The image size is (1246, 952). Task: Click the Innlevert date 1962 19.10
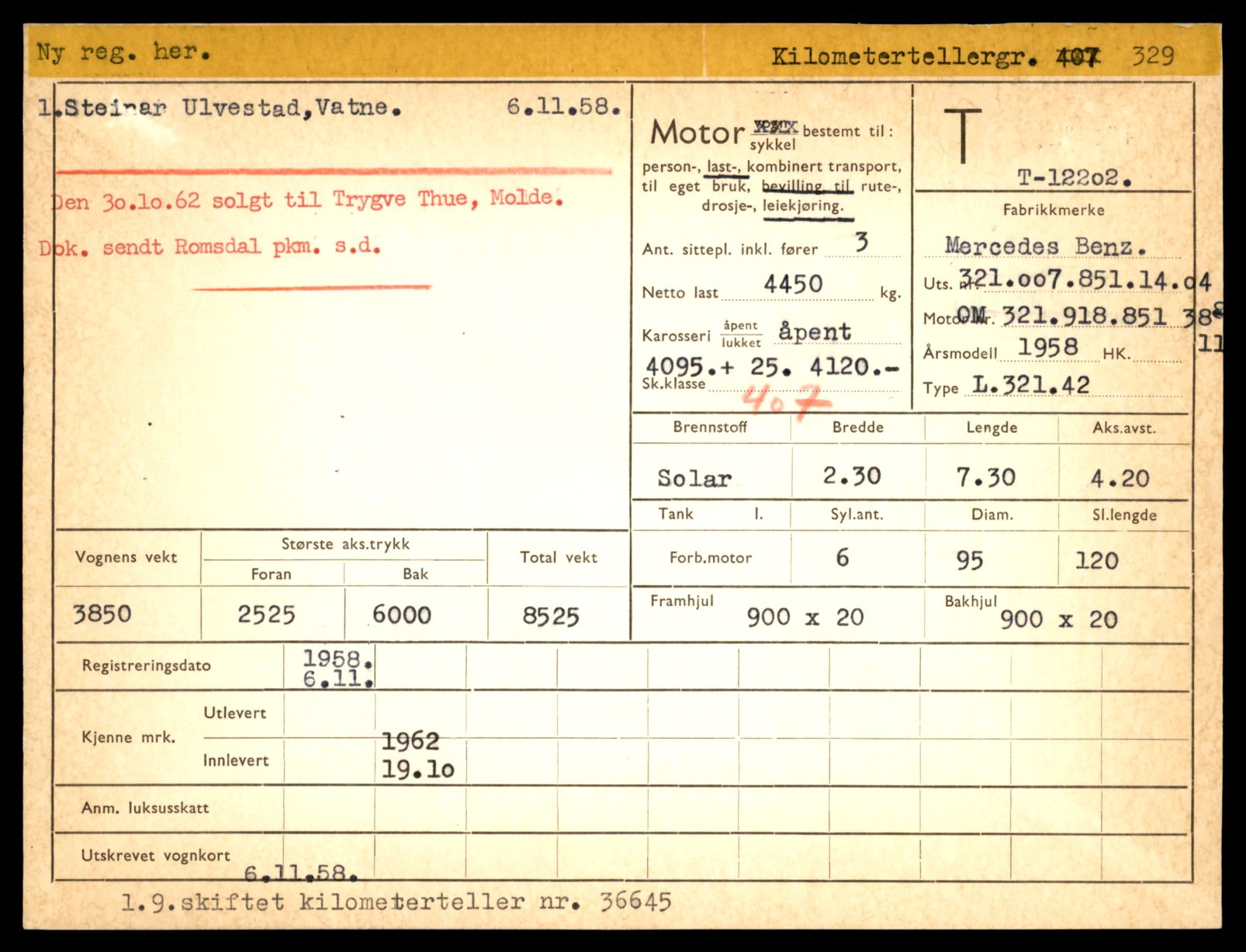tap(417, 755)
